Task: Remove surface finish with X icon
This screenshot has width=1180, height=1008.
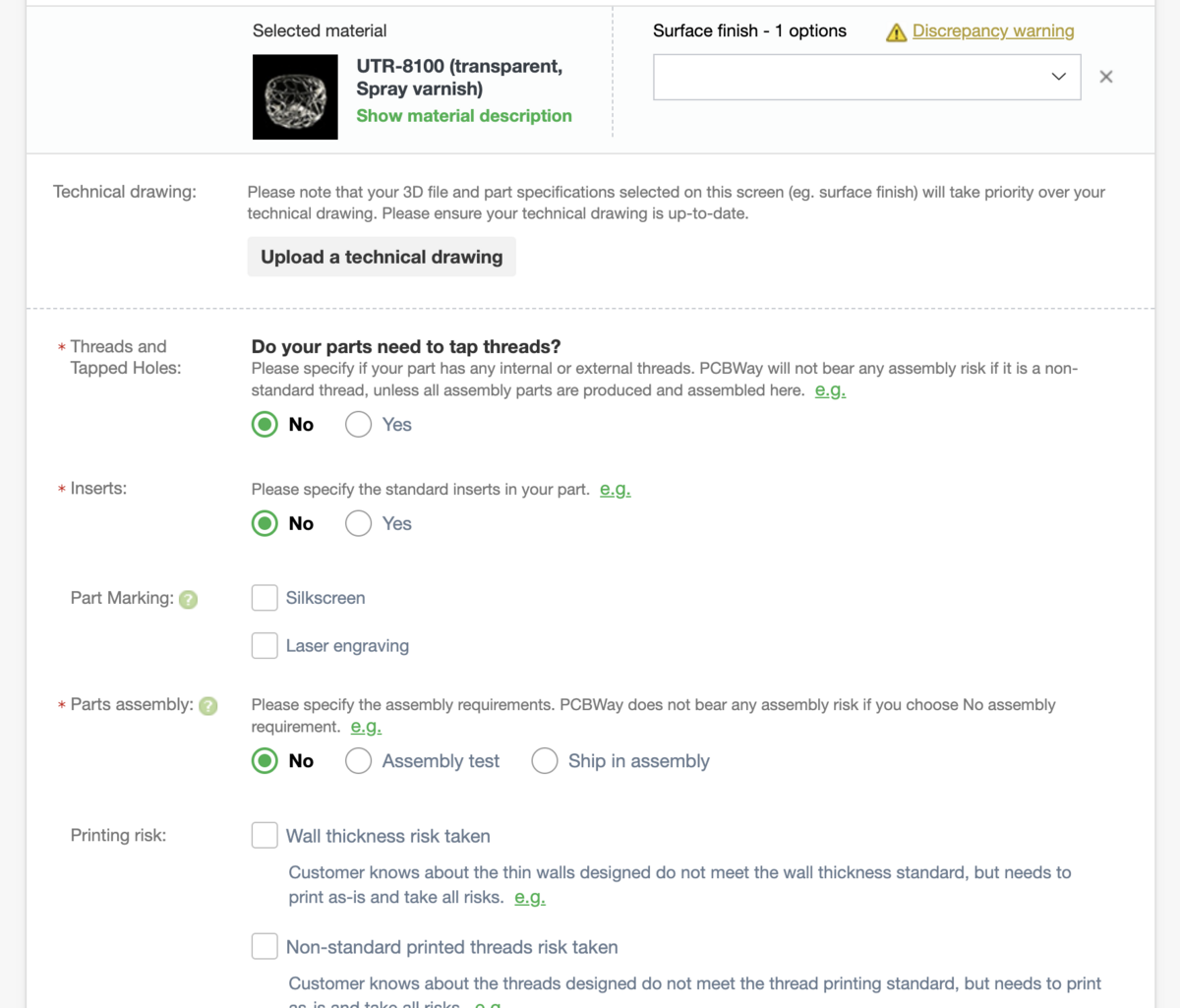Action: 1106,77
